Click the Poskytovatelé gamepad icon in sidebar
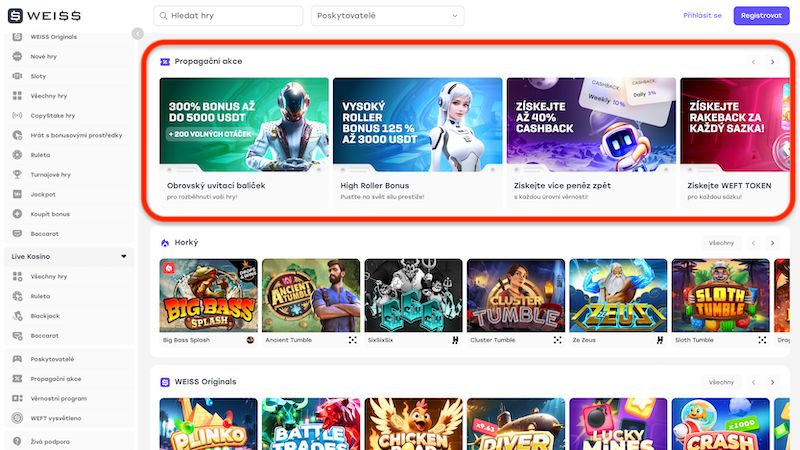 (x=17, y=359)
